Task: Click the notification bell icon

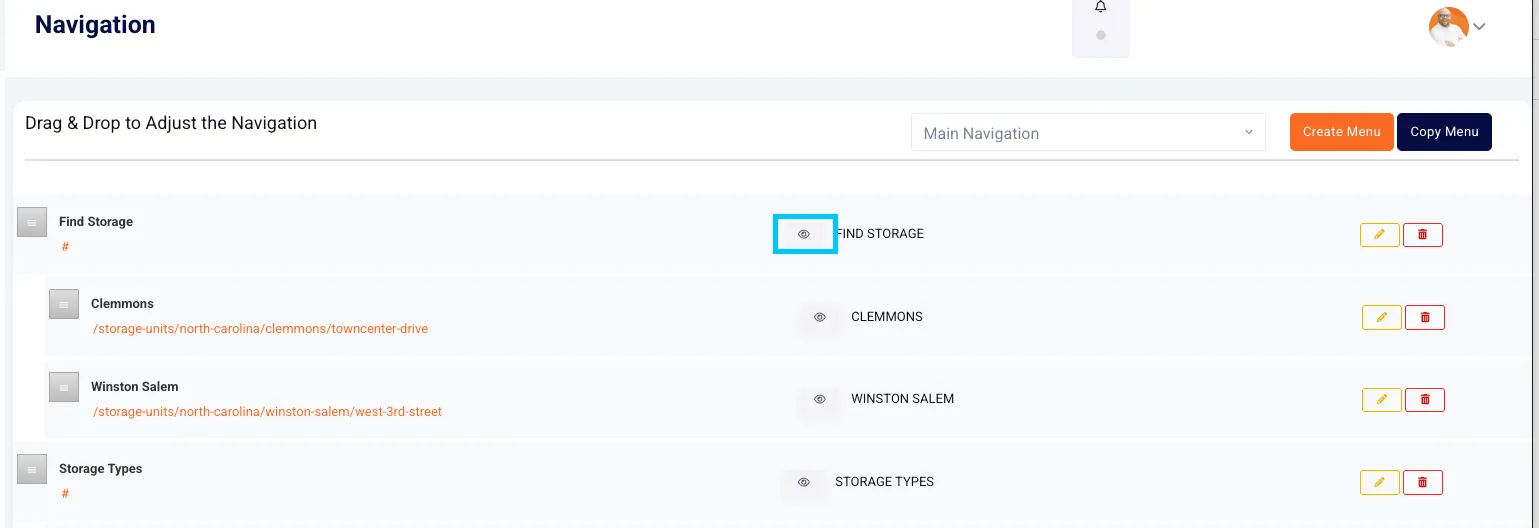Action: coord(1101,8)
